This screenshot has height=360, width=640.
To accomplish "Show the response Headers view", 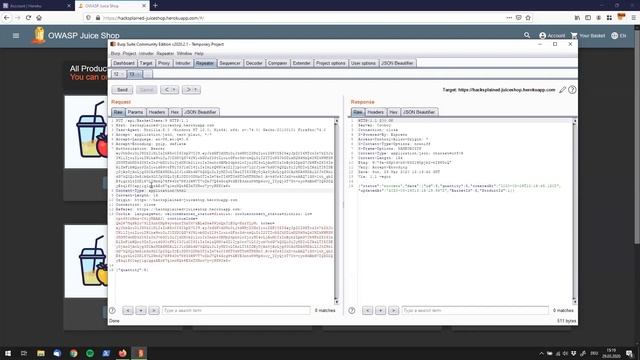I will (376, 112).
